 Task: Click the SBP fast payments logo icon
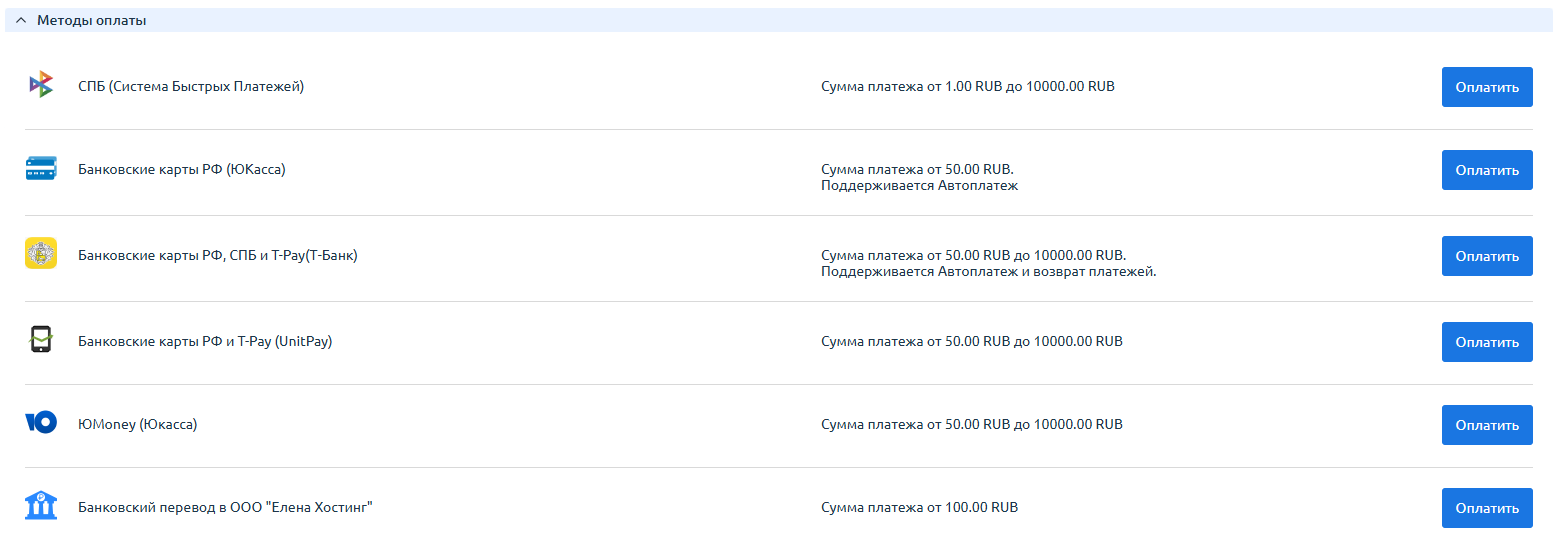pyautogui.click(x=40, y=86)
